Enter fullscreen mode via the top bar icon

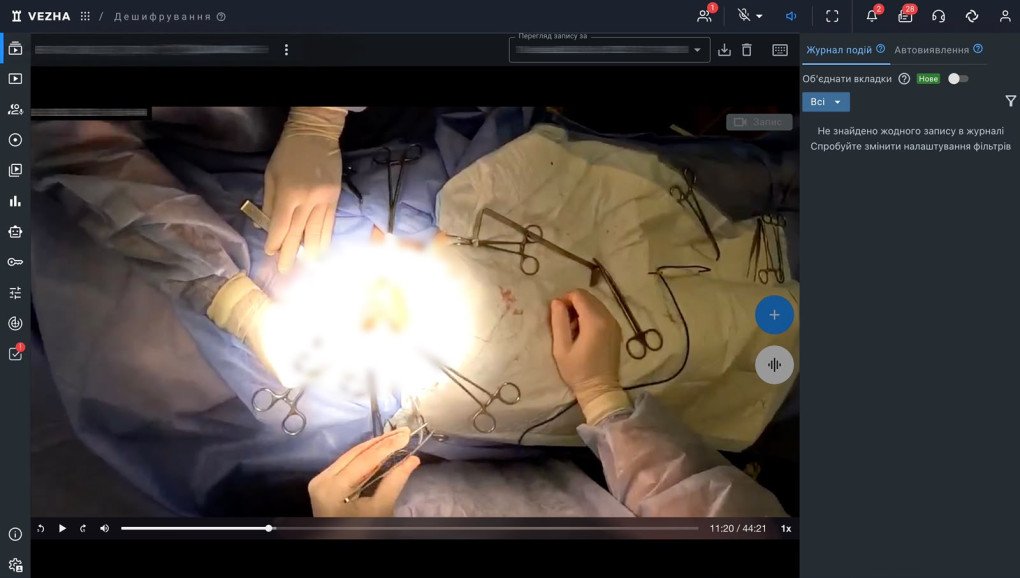[832, 16]
